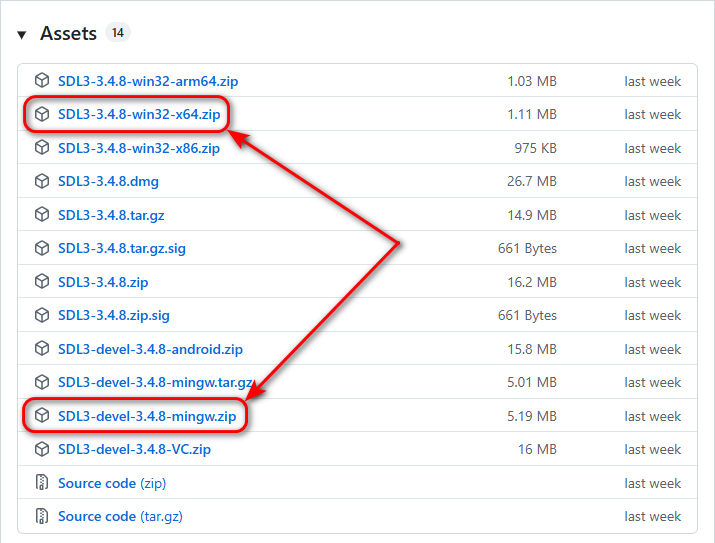The height and width of the screenshot is (543, 715).
Task: Click 'last week' in win32-arm64.zip row
Action: pos(653,81)
